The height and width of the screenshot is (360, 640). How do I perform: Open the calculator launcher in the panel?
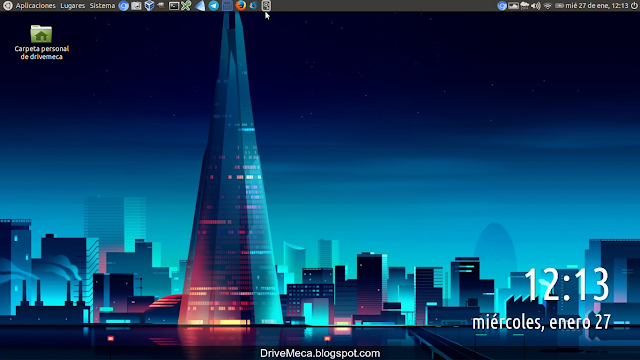coord(227,6)
